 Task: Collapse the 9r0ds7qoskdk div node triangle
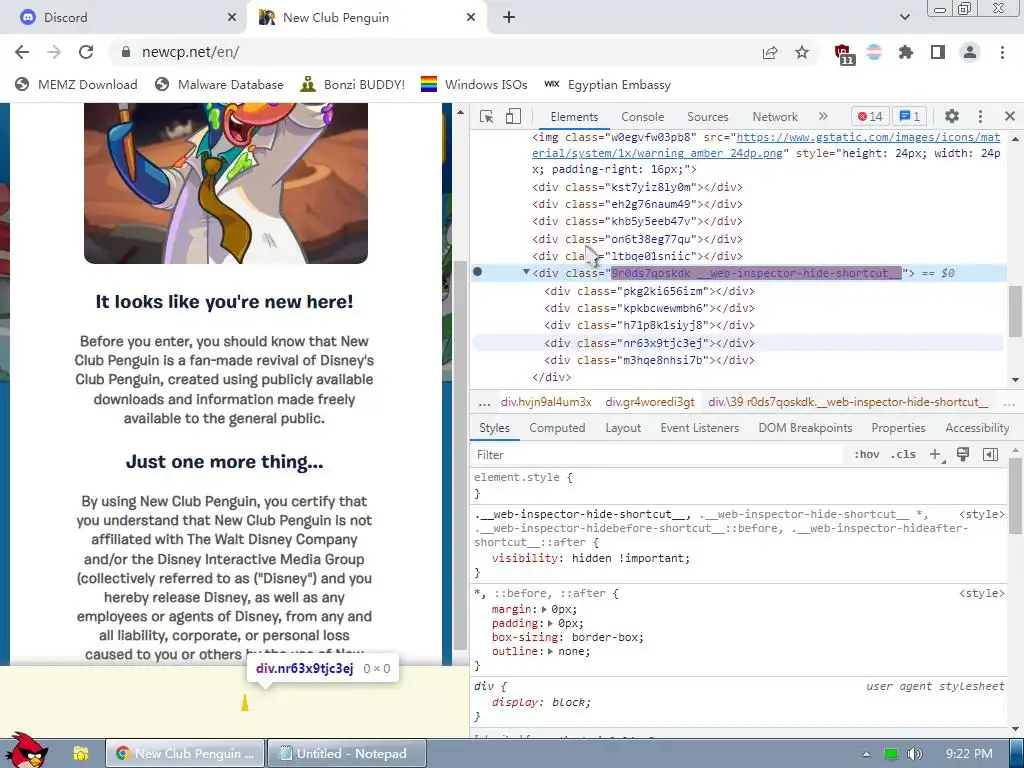click(x=526, y=272)
